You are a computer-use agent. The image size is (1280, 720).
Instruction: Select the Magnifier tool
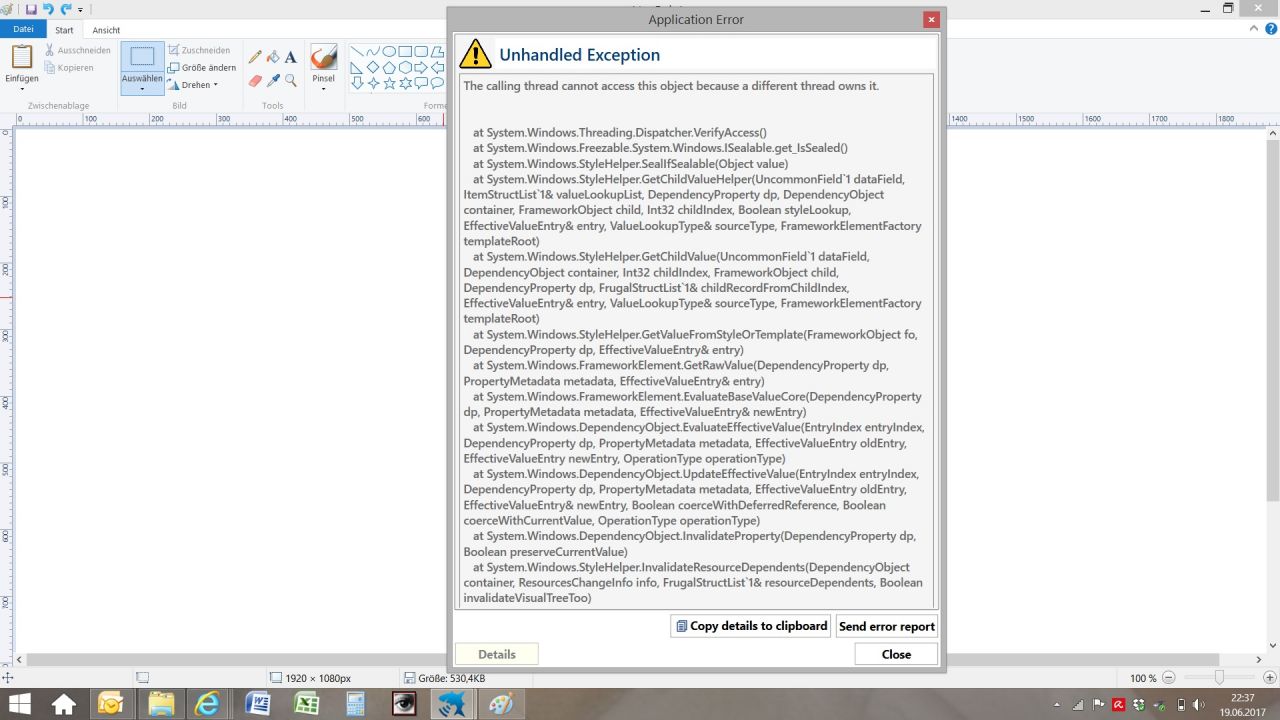pos(291,80)
